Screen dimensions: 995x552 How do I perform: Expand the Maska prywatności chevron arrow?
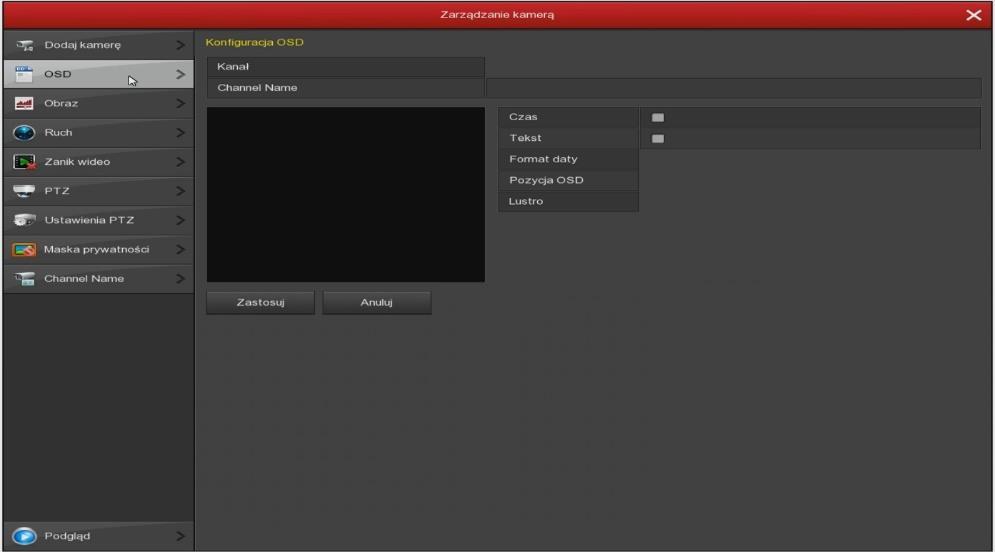[x=180, y=249]
